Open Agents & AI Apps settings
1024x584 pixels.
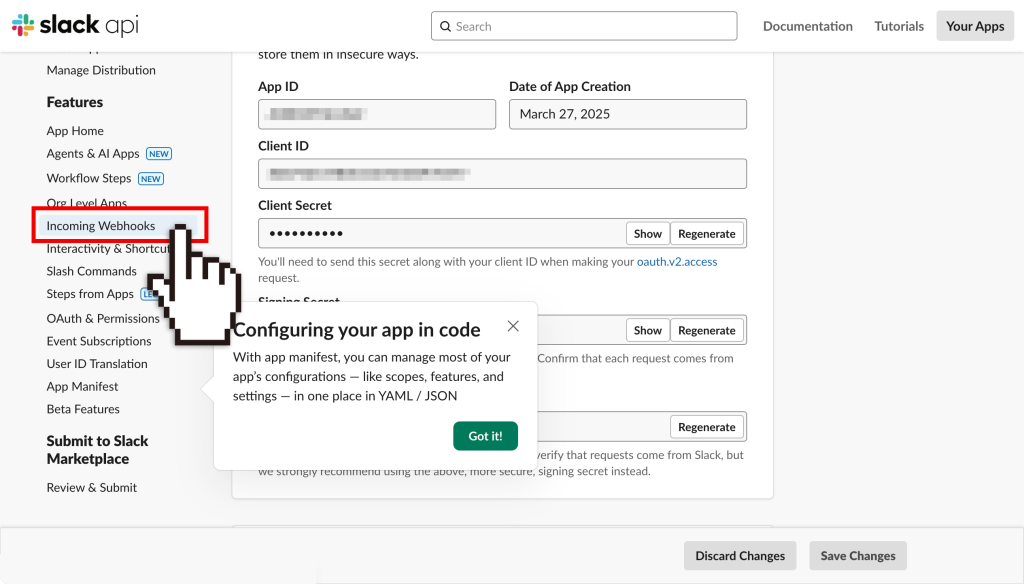(x=93, y=154)
